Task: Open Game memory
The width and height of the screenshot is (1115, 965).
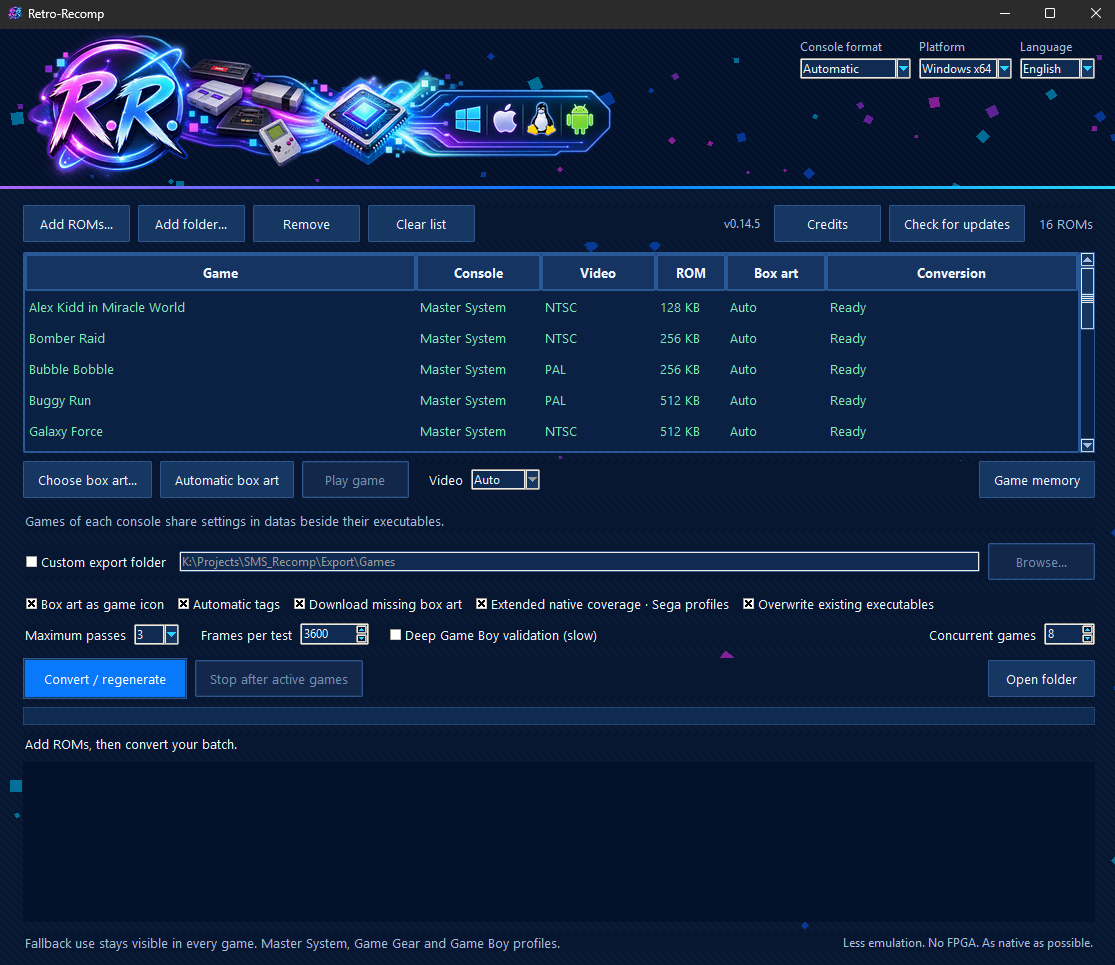Action: pos(1037,480)
